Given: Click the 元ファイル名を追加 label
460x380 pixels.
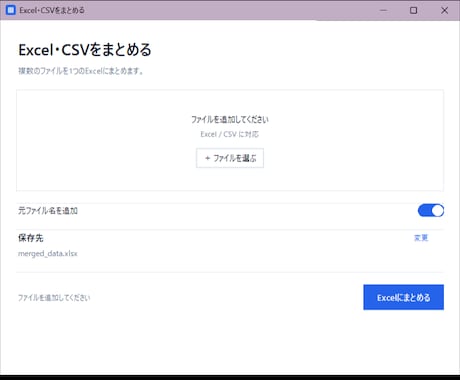Looking at the screenshot, I should [x=48, y=211].
